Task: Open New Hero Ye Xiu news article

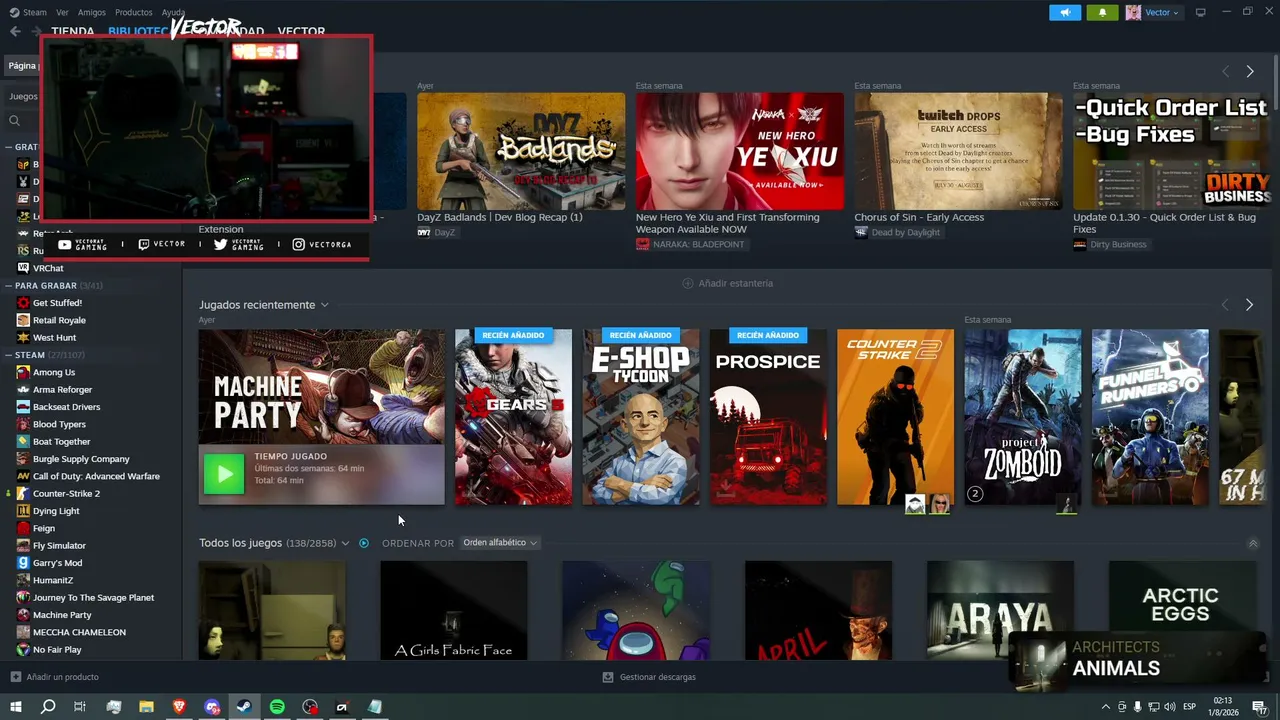Action: 739,152
